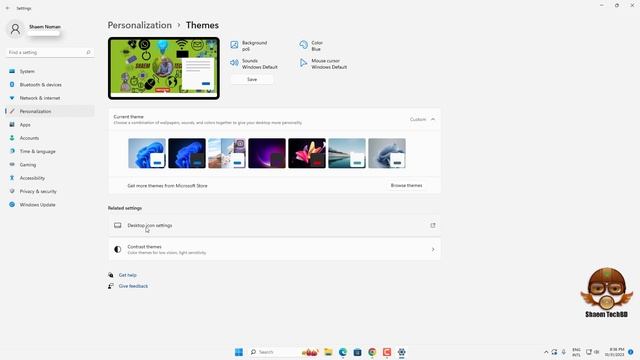Open Privacy & security settings
This screenshot has height=360, width=640.
[50, 191]
